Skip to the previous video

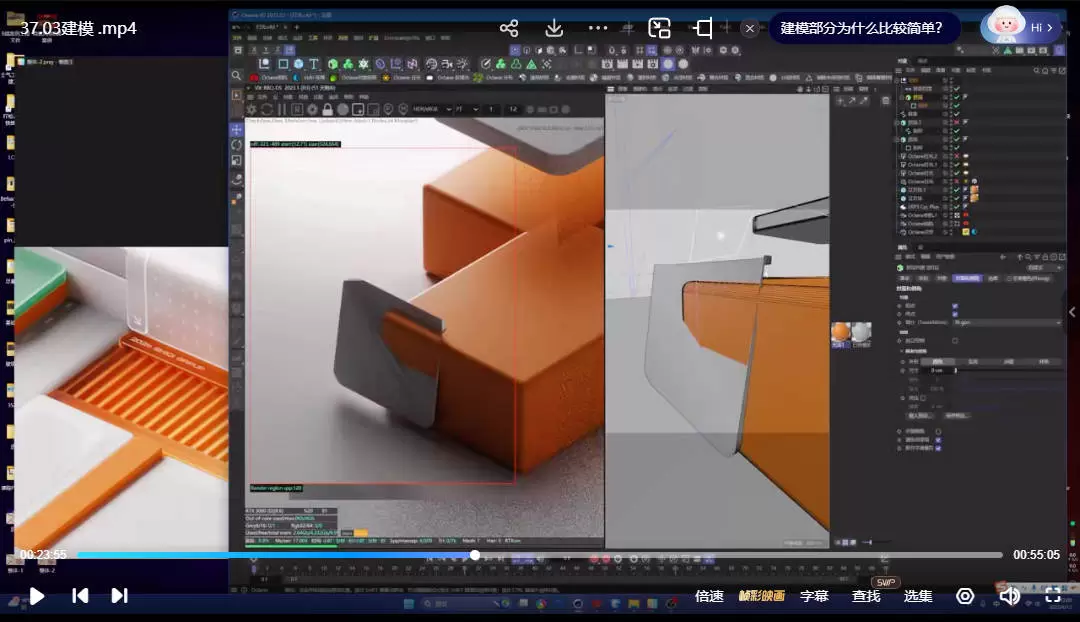pyautogui.click(x=80, y=596)
